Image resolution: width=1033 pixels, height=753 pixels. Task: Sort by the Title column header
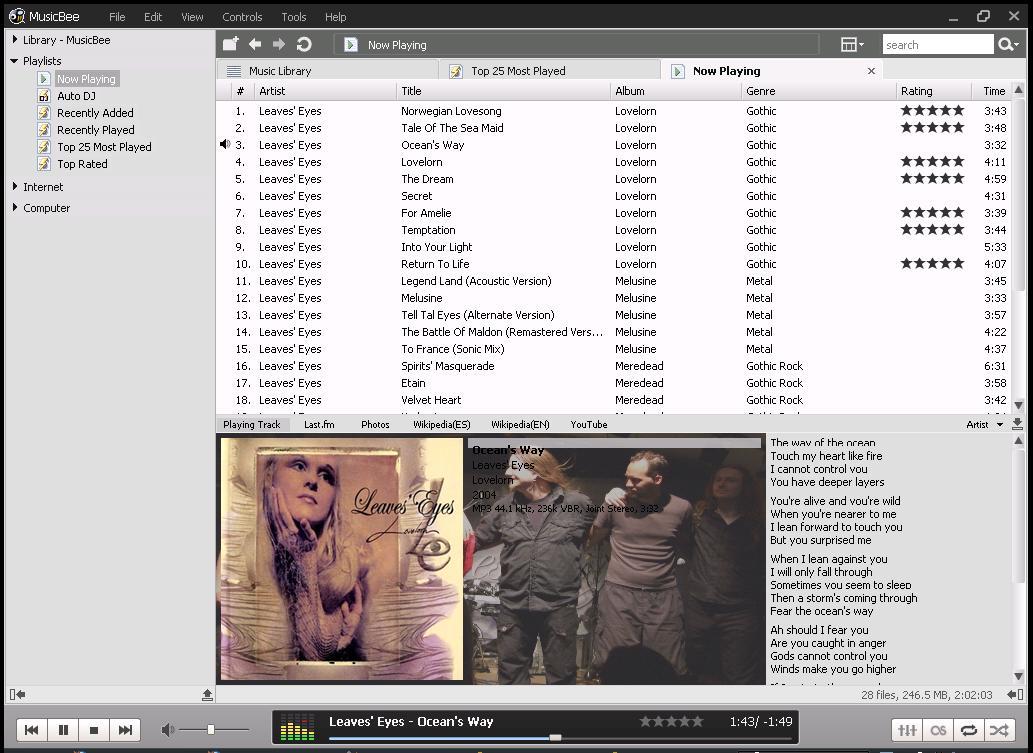click(x=503, y=91)
